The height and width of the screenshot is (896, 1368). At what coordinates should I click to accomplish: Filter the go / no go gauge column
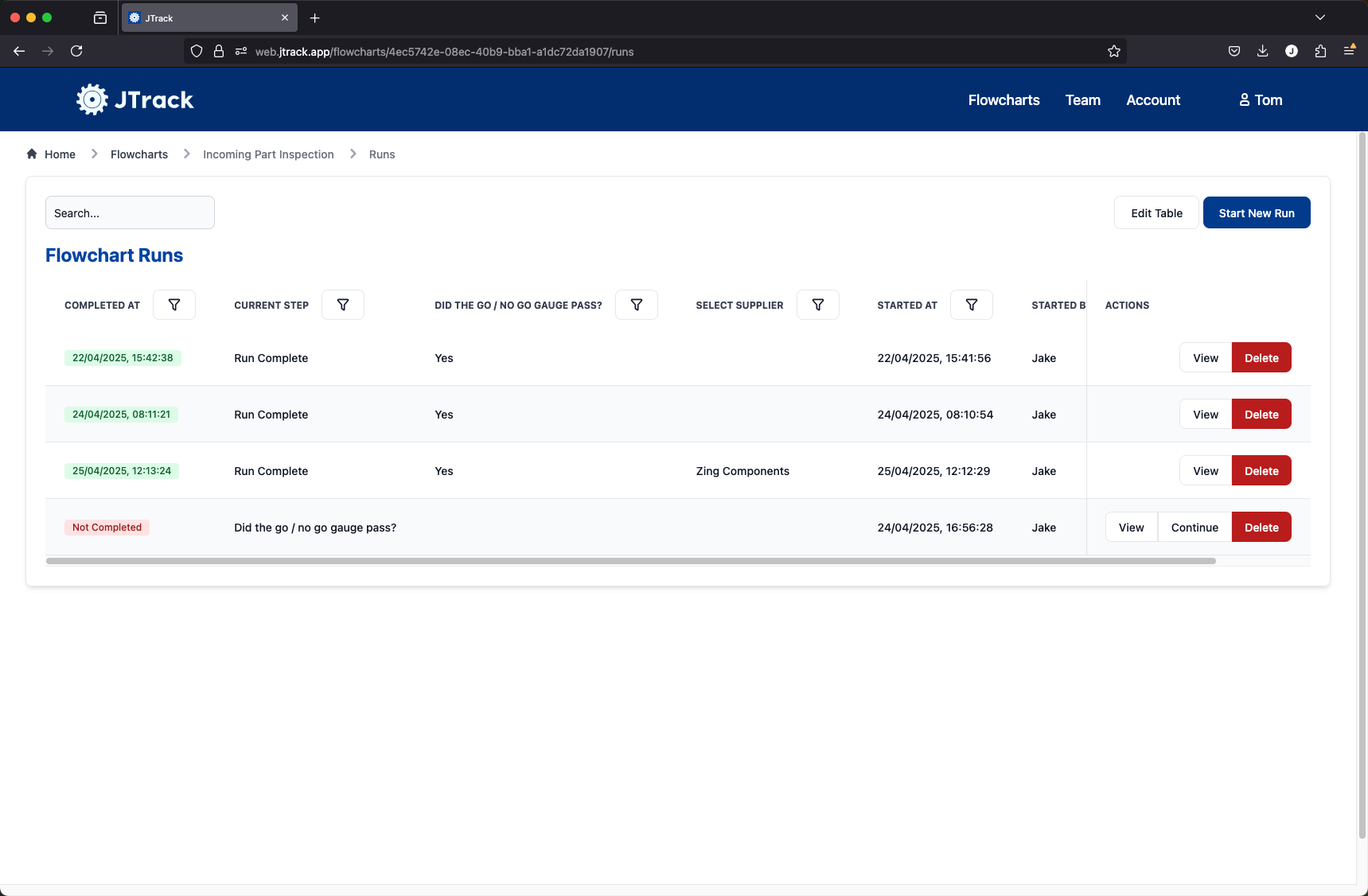[637, 305]
